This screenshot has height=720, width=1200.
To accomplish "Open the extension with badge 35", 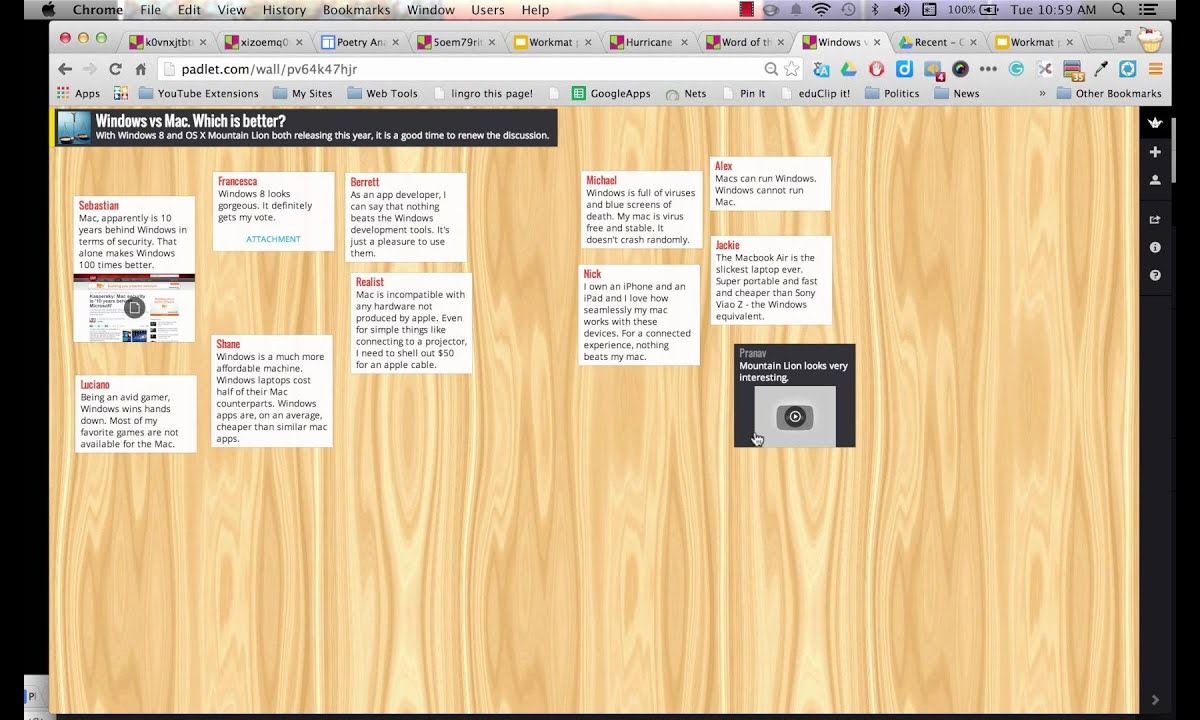I will tap(1073, 70).
